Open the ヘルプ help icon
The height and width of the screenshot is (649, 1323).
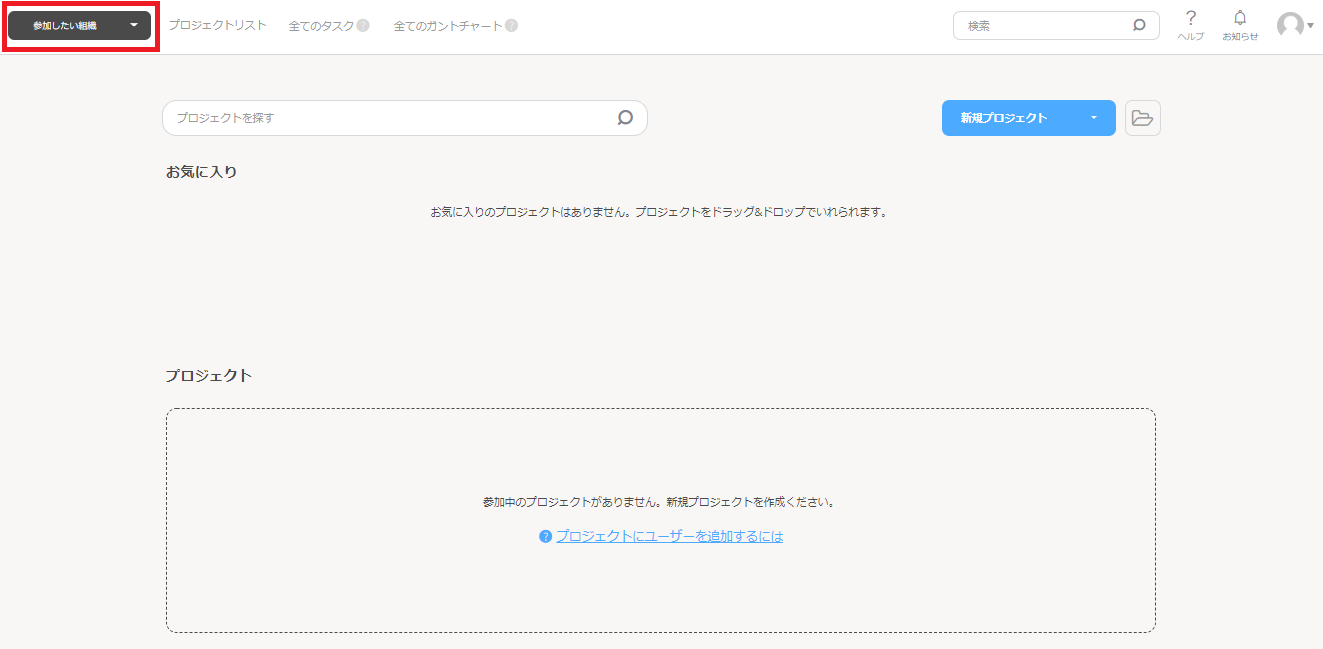(x=1190, y=24)
